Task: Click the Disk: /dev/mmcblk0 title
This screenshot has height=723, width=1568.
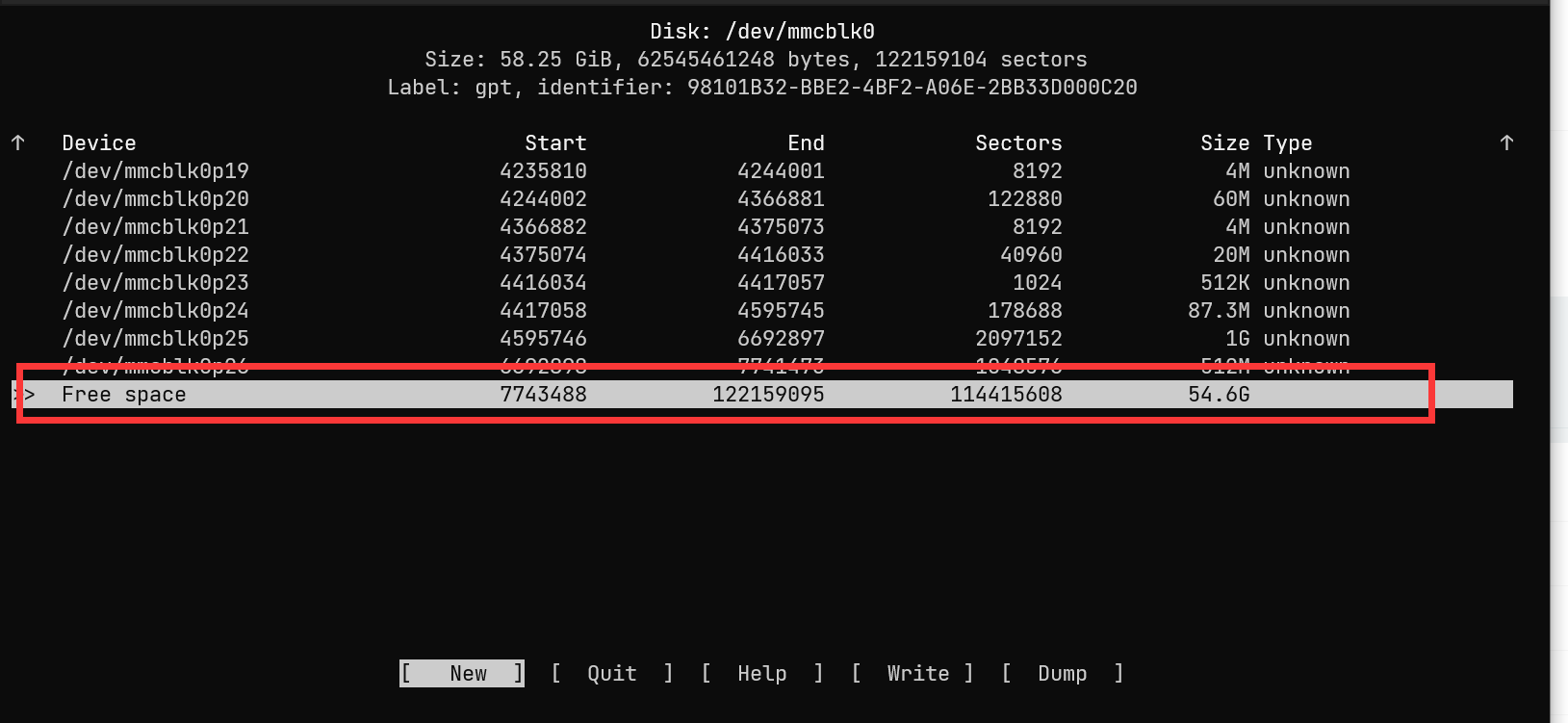Action: pos(761,32)
